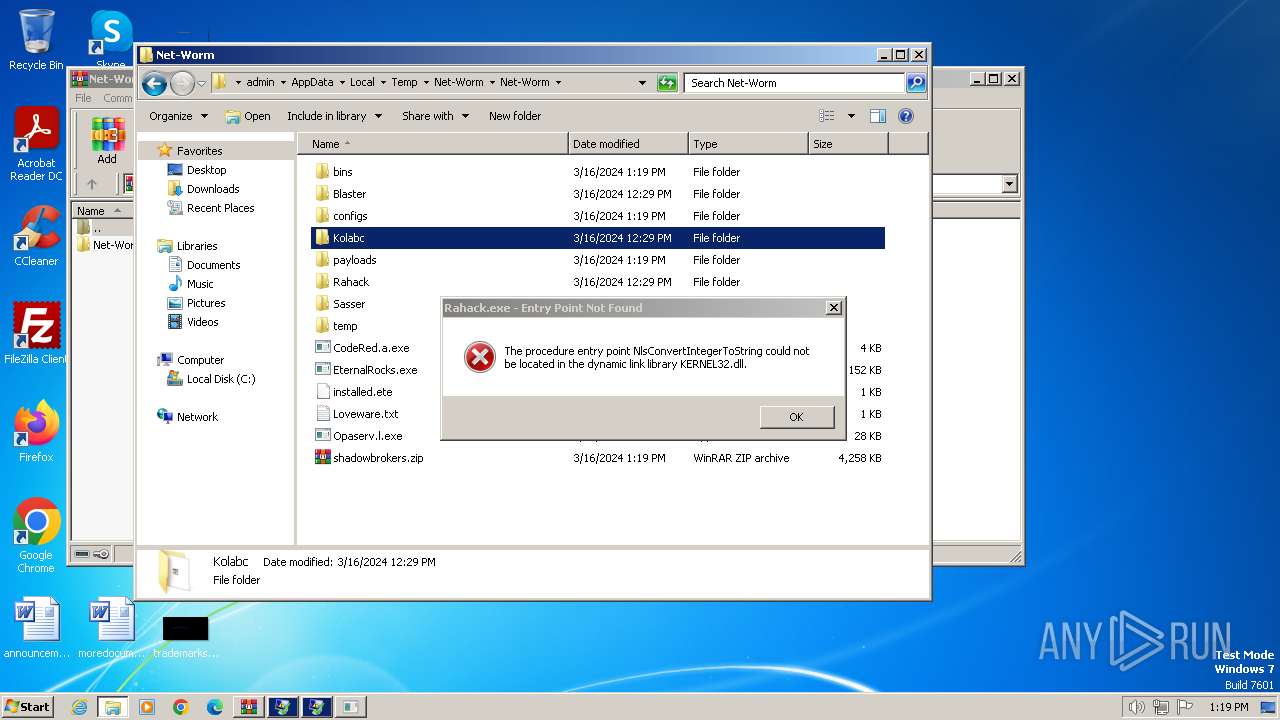
Task: Change the view with the views icon
Action: click(827, 116)
